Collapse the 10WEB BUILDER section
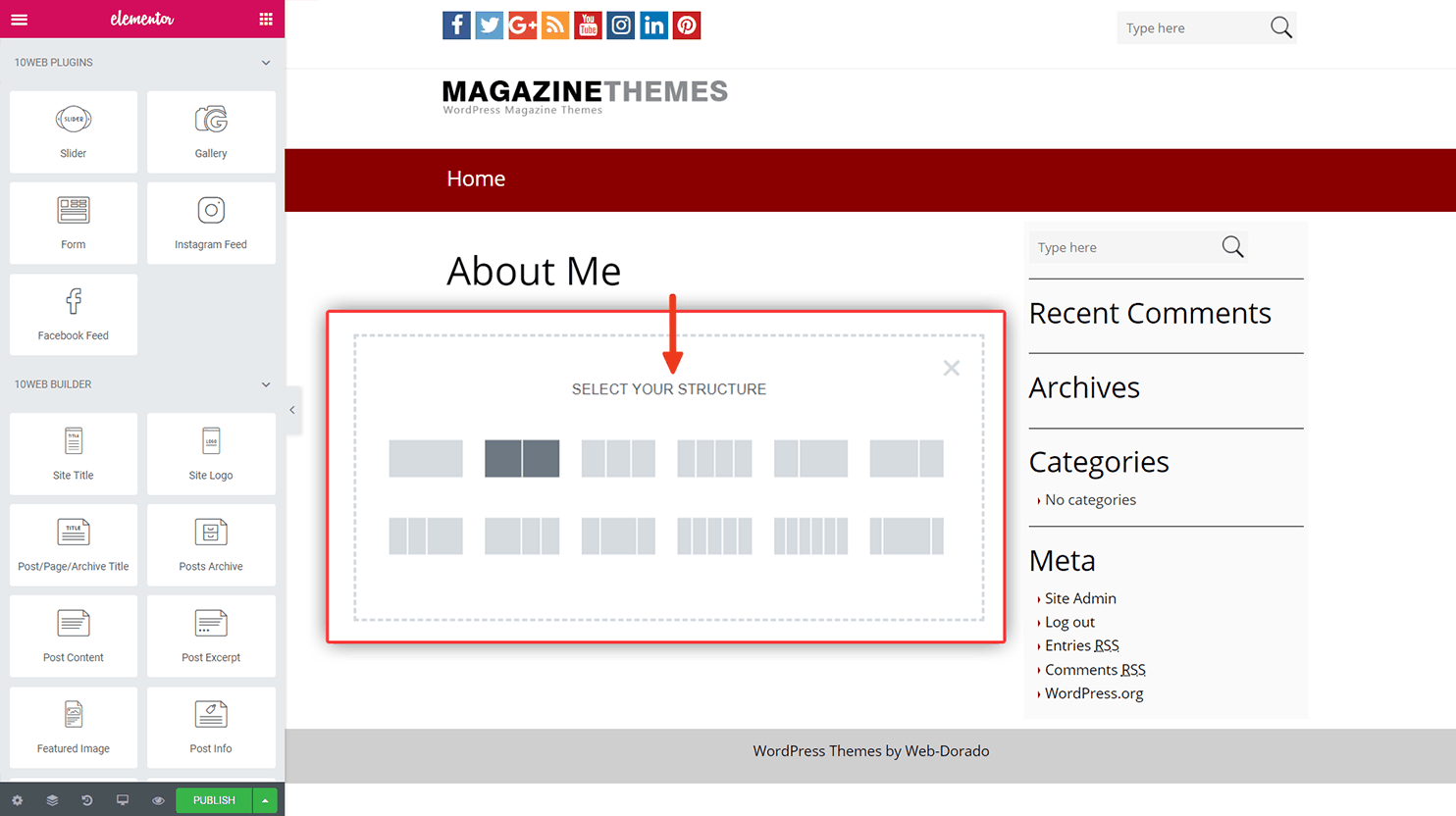 click(266, 384)
